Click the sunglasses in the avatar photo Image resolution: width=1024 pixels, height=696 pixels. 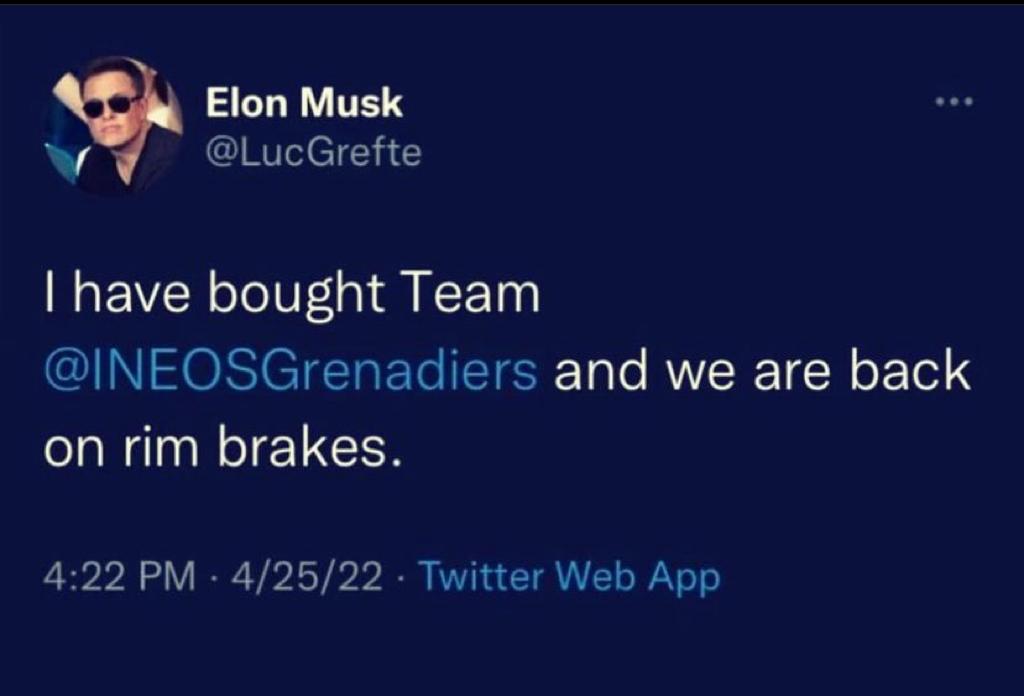point(111,105)
